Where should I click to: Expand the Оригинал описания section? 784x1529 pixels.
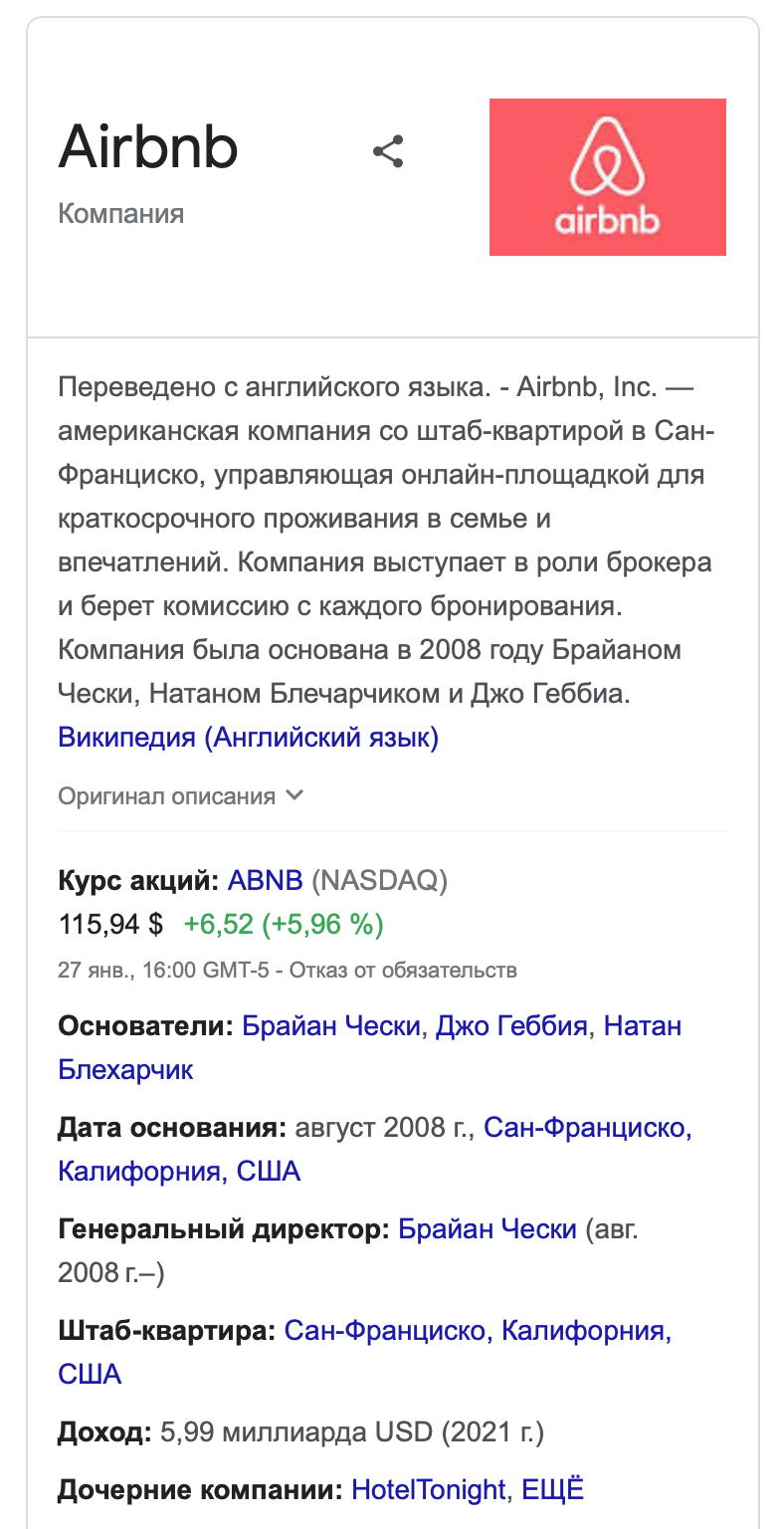coord(180,796)
